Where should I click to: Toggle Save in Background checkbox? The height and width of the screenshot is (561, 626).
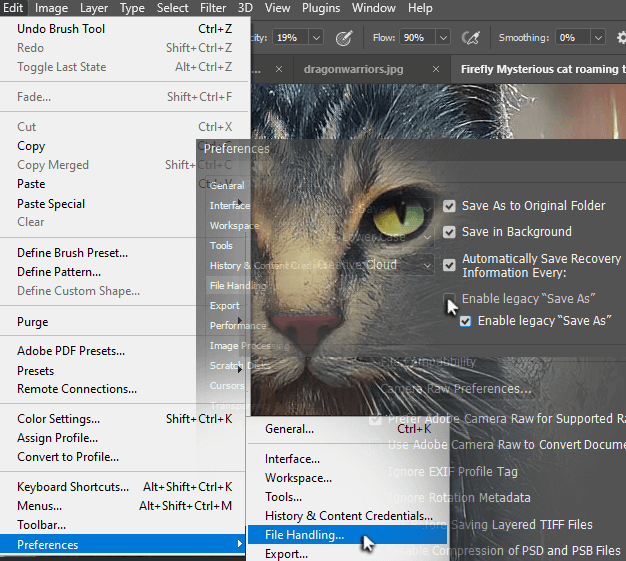pos(449,232)
